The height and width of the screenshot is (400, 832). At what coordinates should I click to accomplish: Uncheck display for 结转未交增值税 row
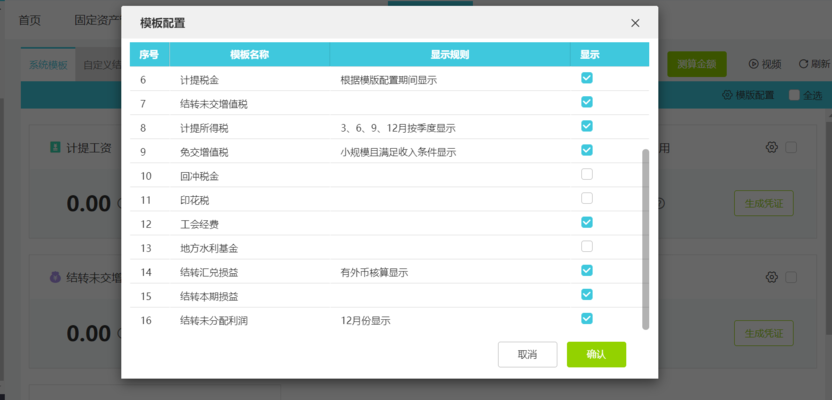coord(587,102)
